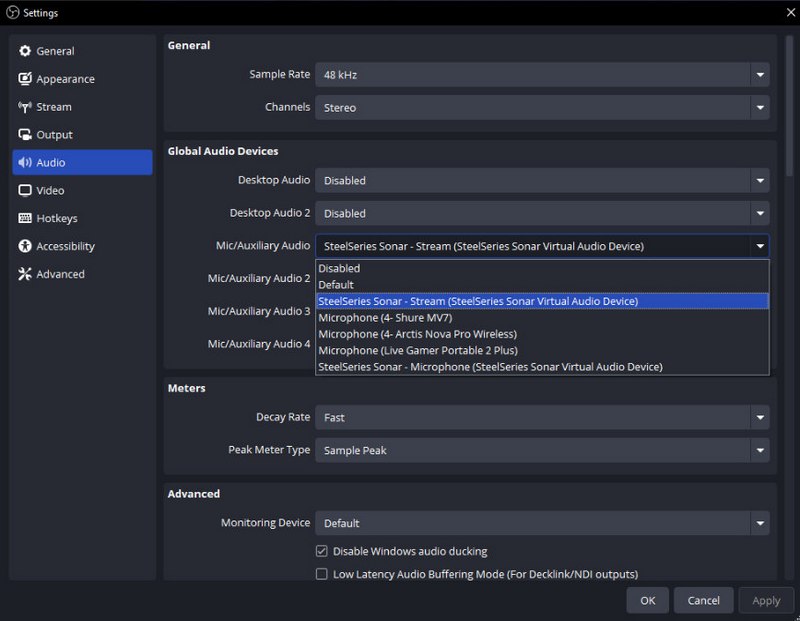The image size is (800, 621).
Task: Click the Hotkeys keyboard icon
Action: 24,218
